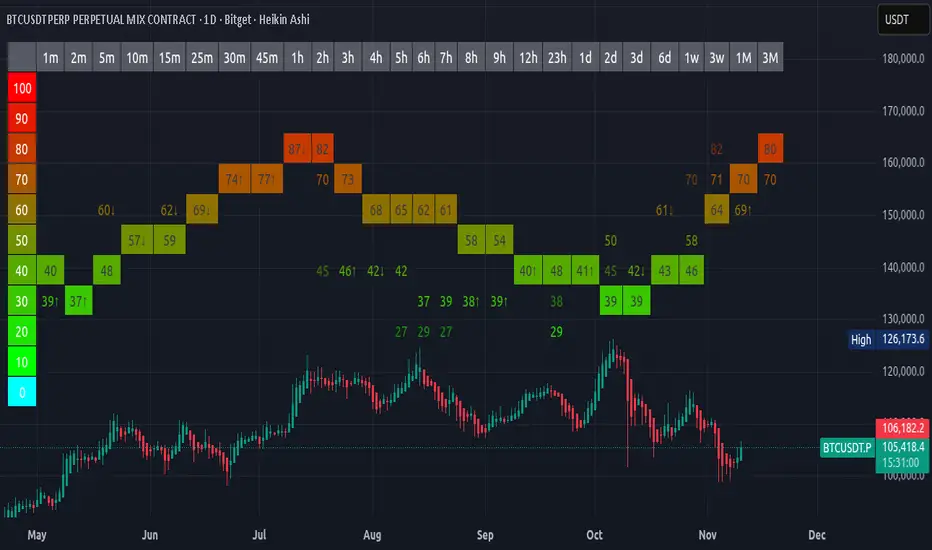Click the 1h column header

pyautogui.click(x=297, y=58)
